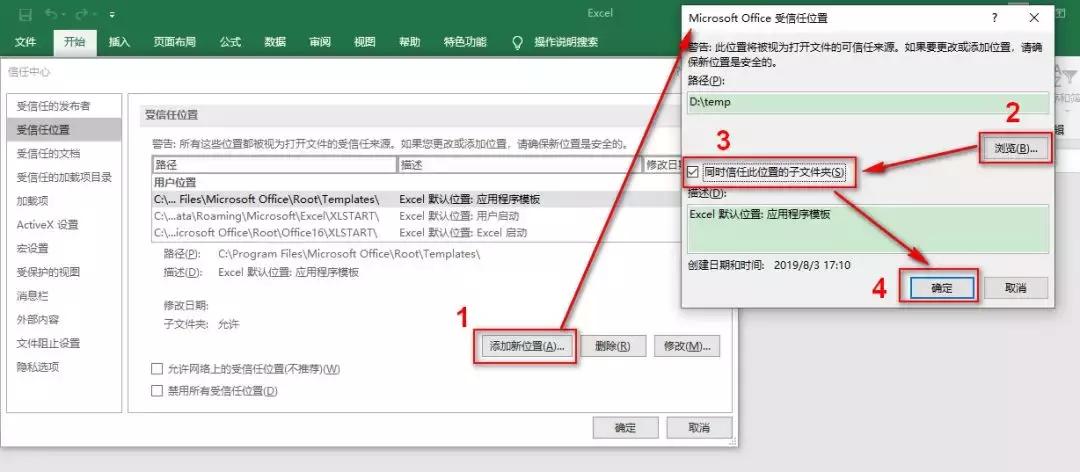Select 受保护的视图 category
Screen dimensions: 1080x472
(64, 271)
